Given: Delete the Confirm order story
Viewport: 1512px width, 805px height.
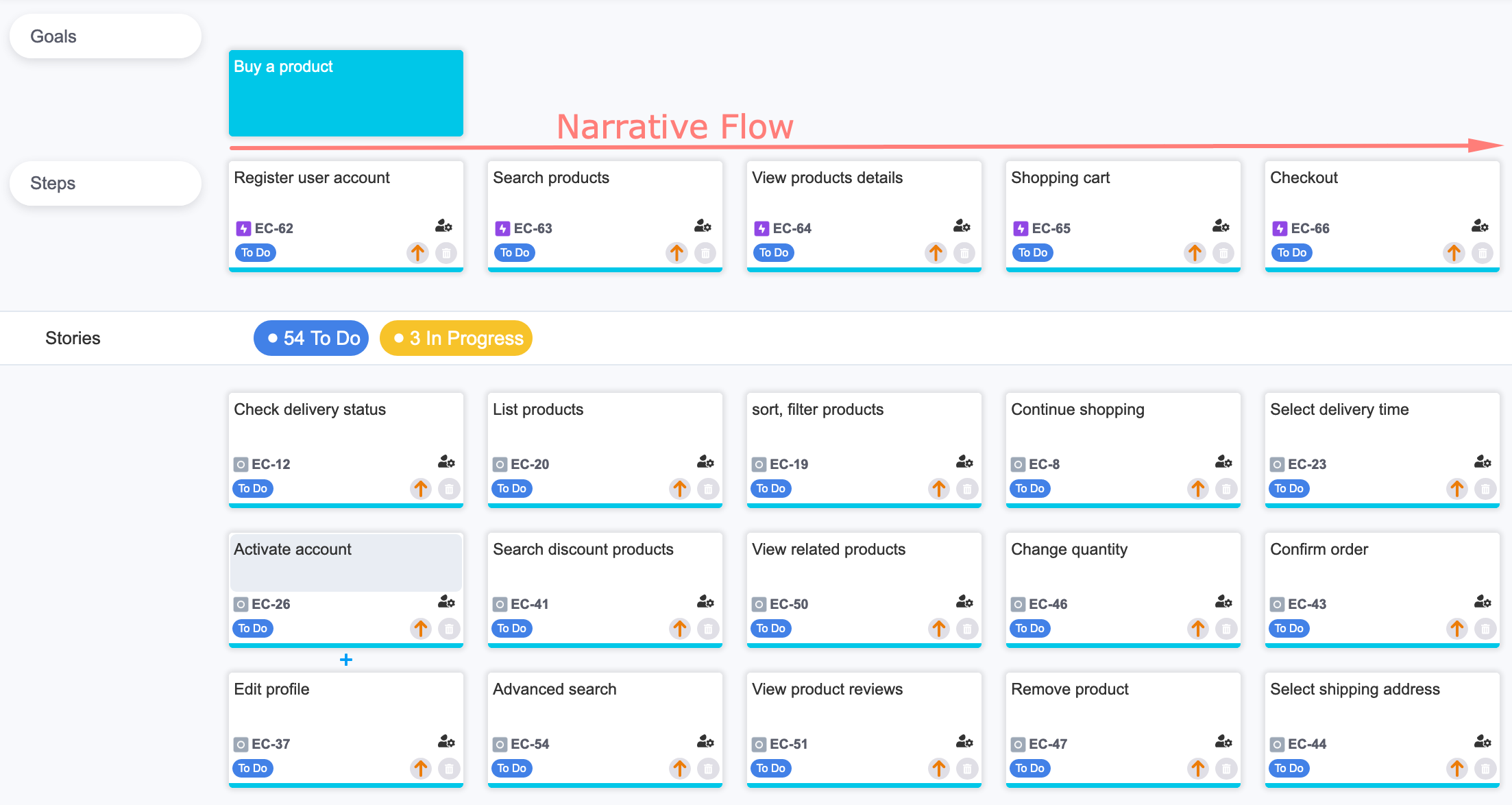Looking at the screenshot, I should (x=1485, y=628).
